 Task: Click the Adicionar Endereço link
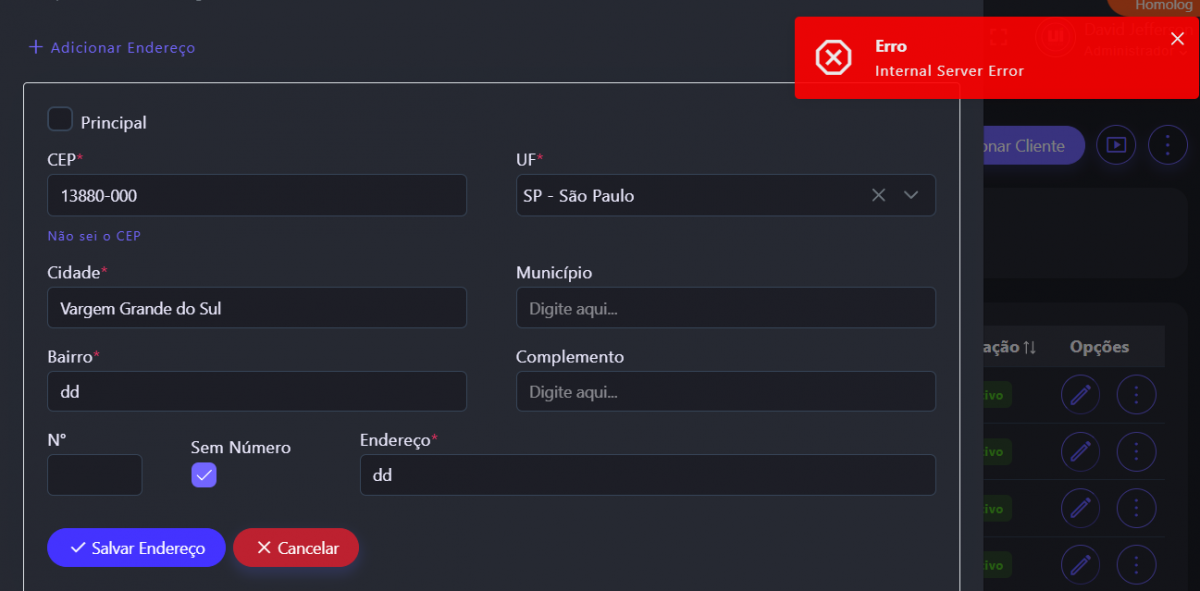click(x=112, y=47)
